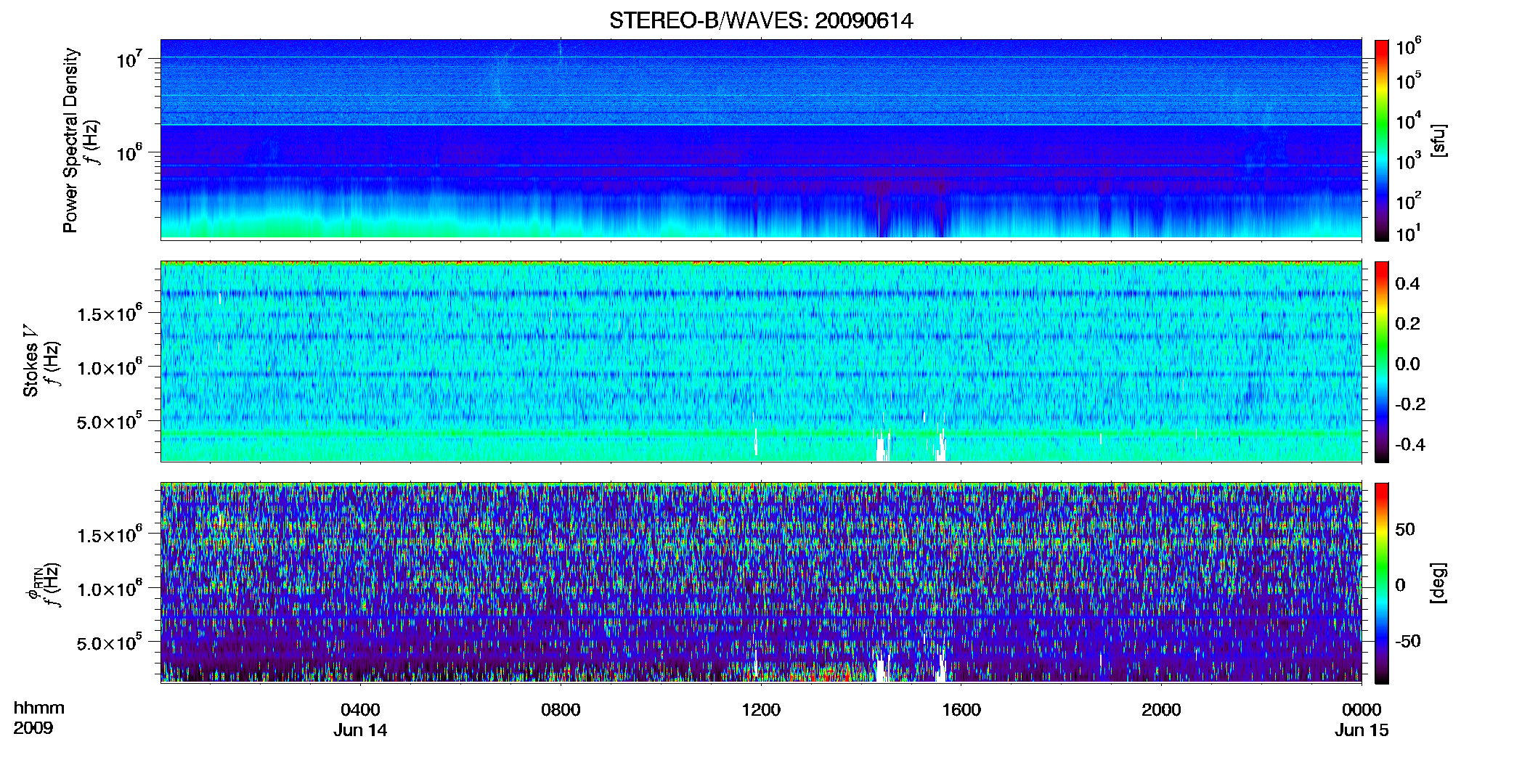The width and height of the screenshot is (1522, 784).
Task: Click the 0.0 value on Stokes colorbar
Action: 1407,364
